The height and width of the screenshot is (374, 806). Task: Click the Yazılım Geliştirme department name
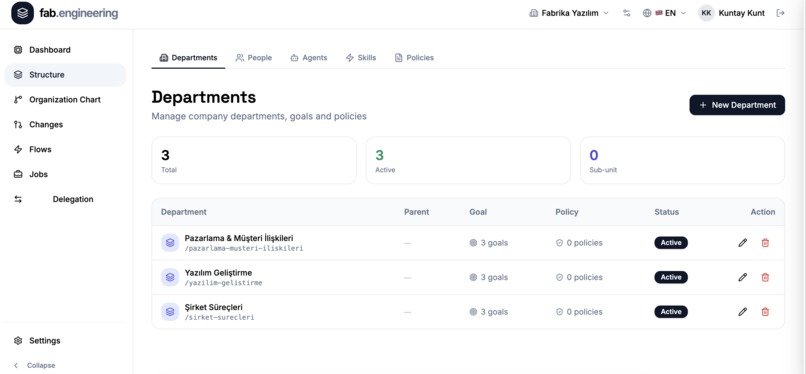coord(218,273)
